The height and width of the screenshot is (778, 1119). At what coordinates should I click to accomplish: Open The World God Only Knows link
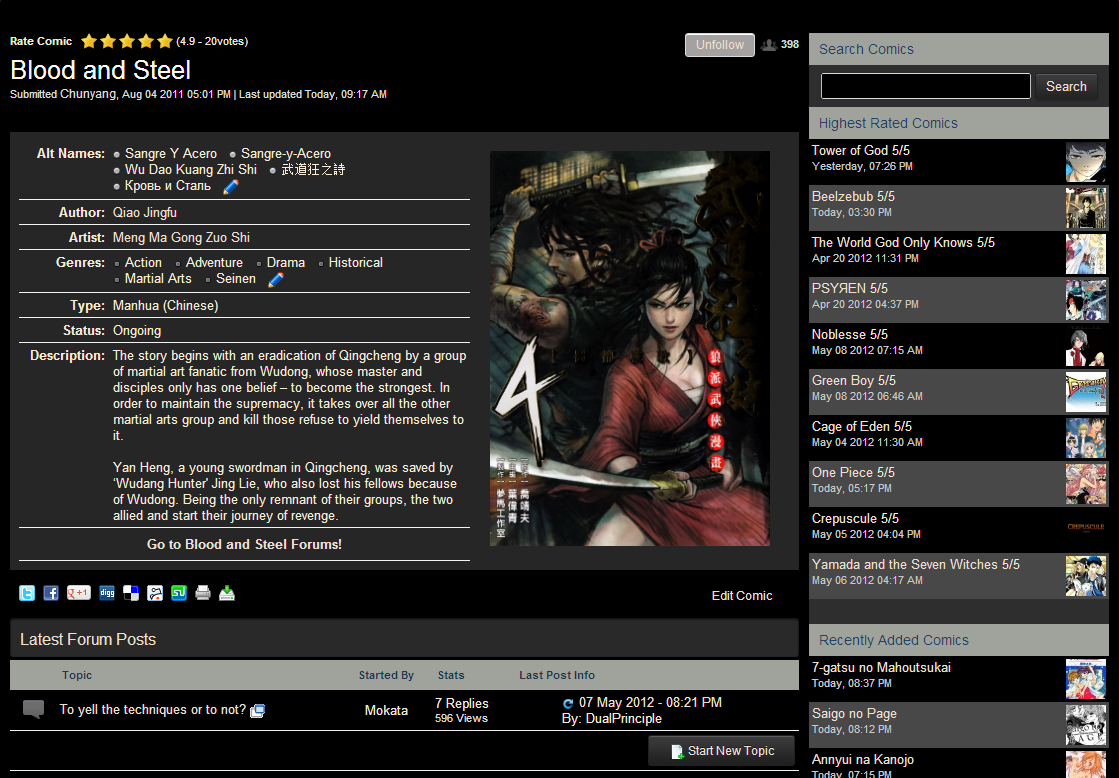(x=903, y=243)
